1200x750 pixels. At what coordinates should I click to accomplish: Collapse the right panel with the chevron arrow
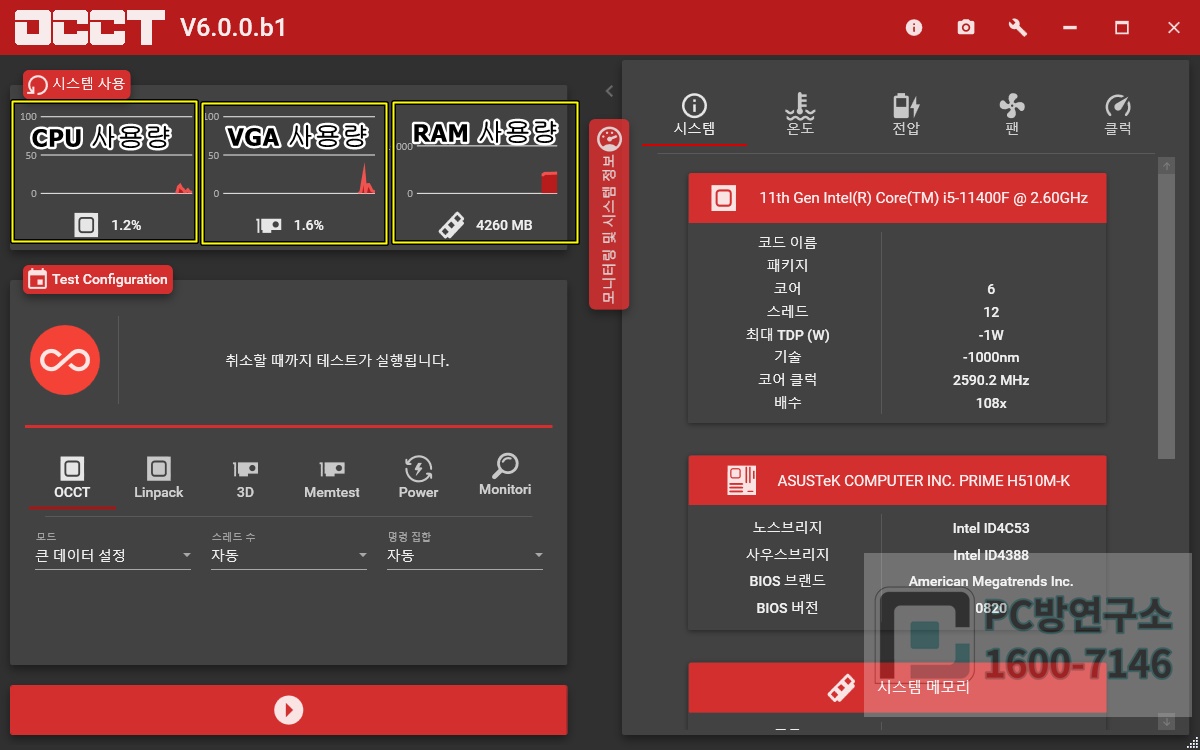609,91
